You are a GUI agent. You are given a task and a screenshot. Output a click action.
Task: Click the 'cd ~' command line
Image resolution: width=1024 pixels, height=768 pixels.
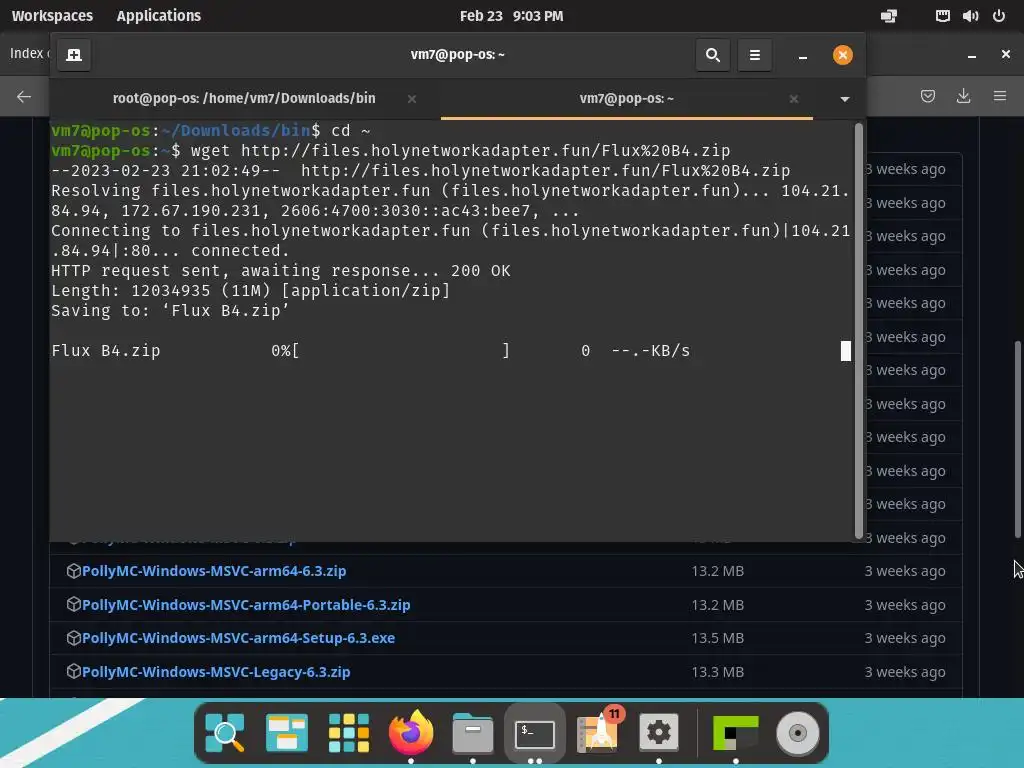(x=351, y=131)
